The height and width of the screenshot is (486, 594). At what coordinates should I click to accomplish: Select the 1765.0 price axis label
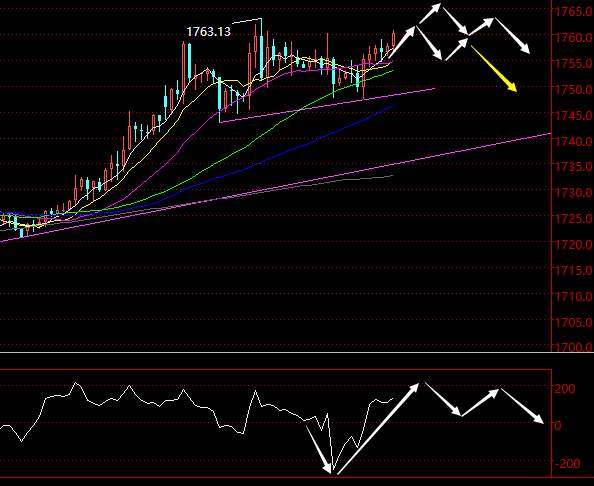tap(574, 11)
